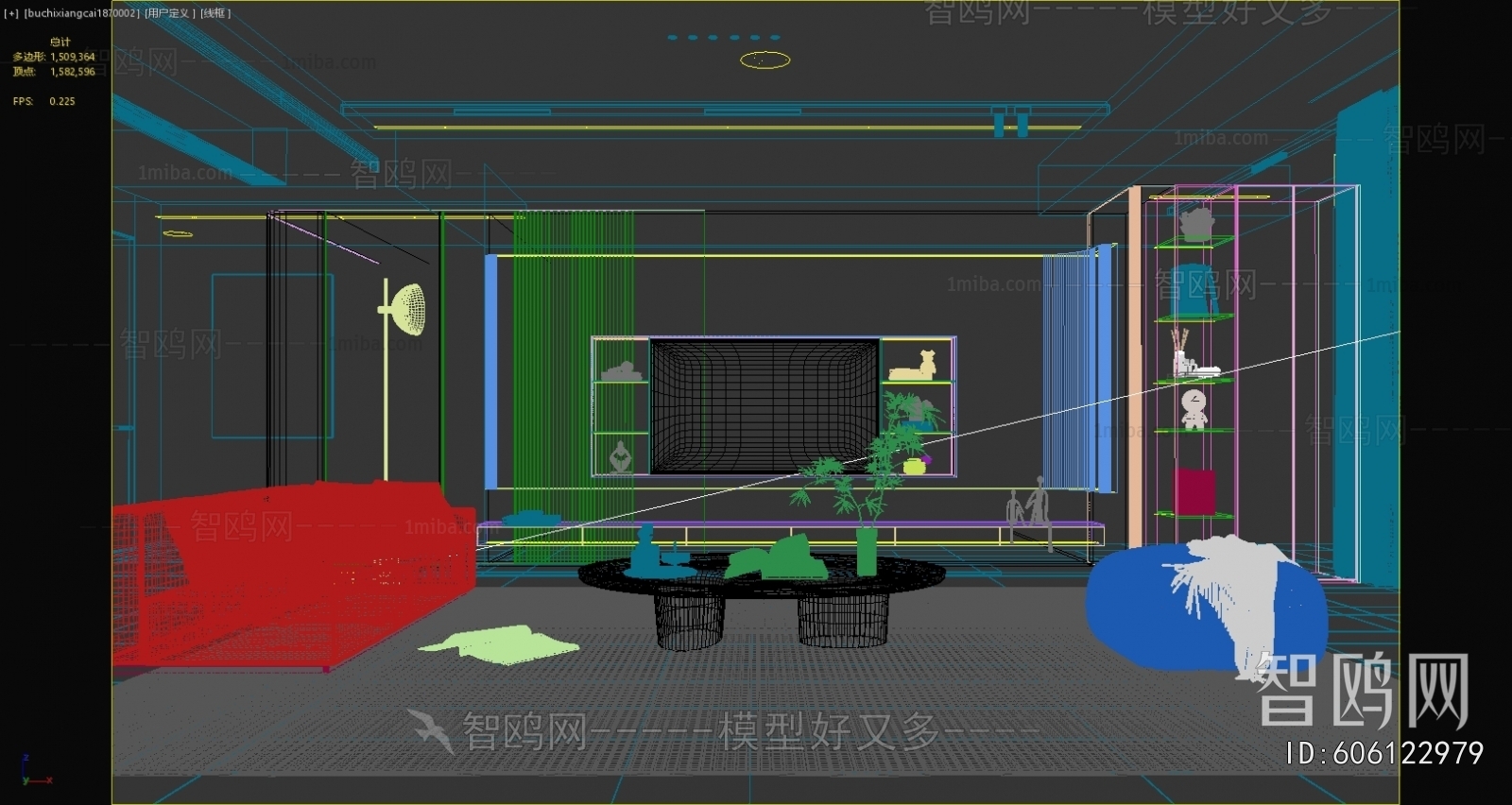Viewport: 1512px width, 805px height.
Task: Select the floor lamp's round shade
Action: (409, 309)
